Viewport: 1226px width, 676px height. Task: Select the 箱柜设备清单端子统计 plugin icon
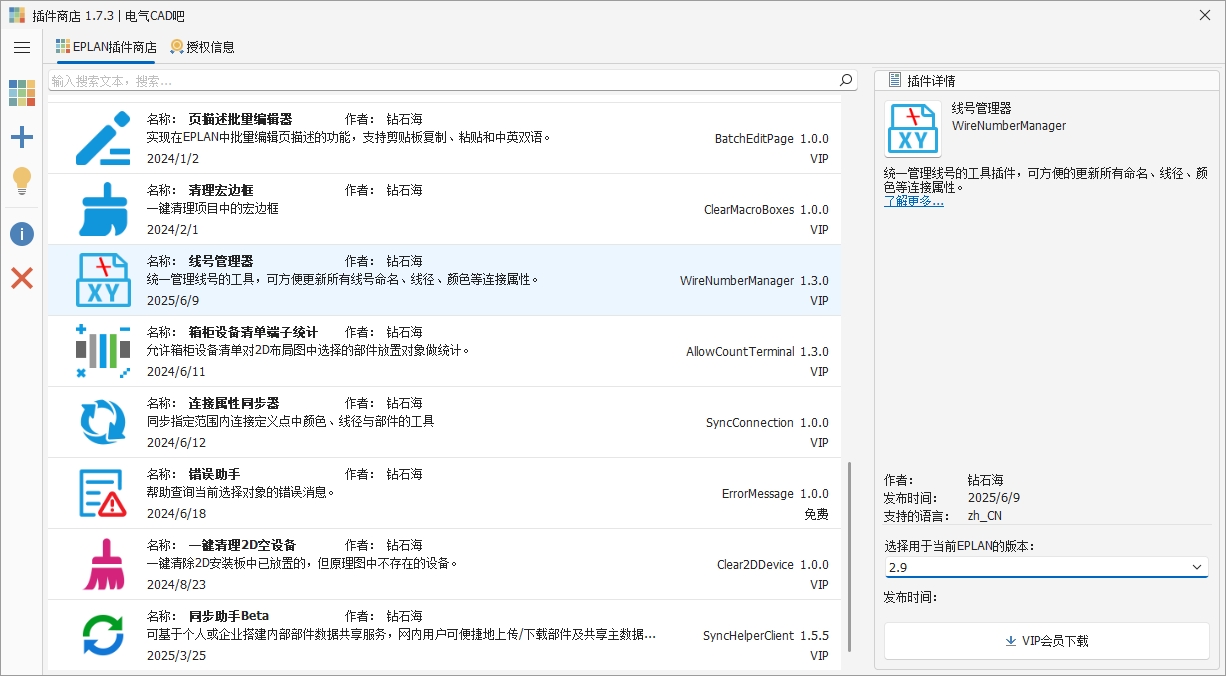click(x=103, y=351)
